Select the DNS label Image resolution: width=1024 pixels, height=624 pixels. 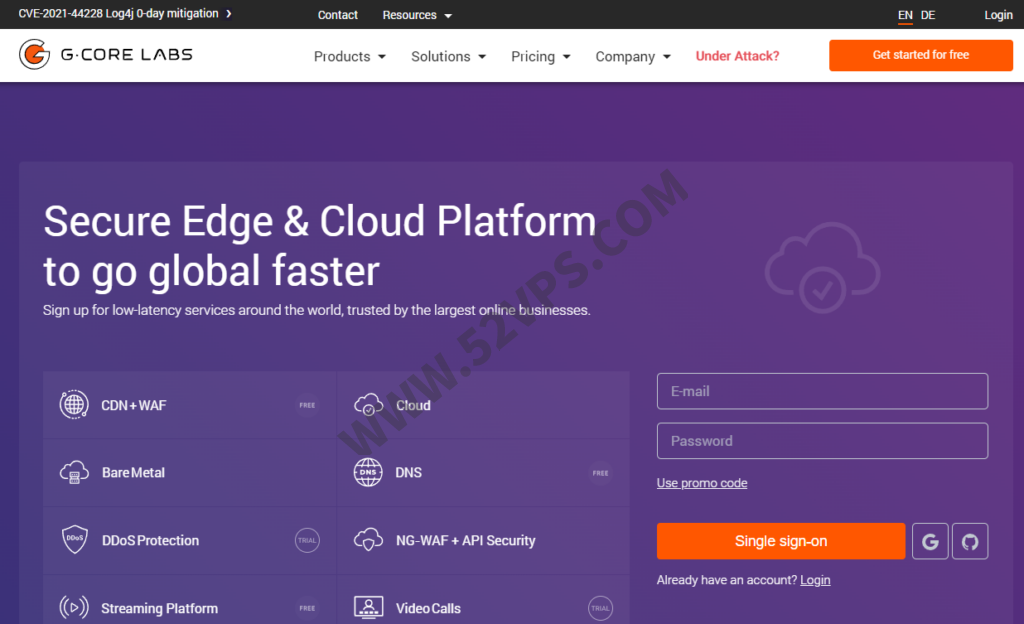[409, 473]
